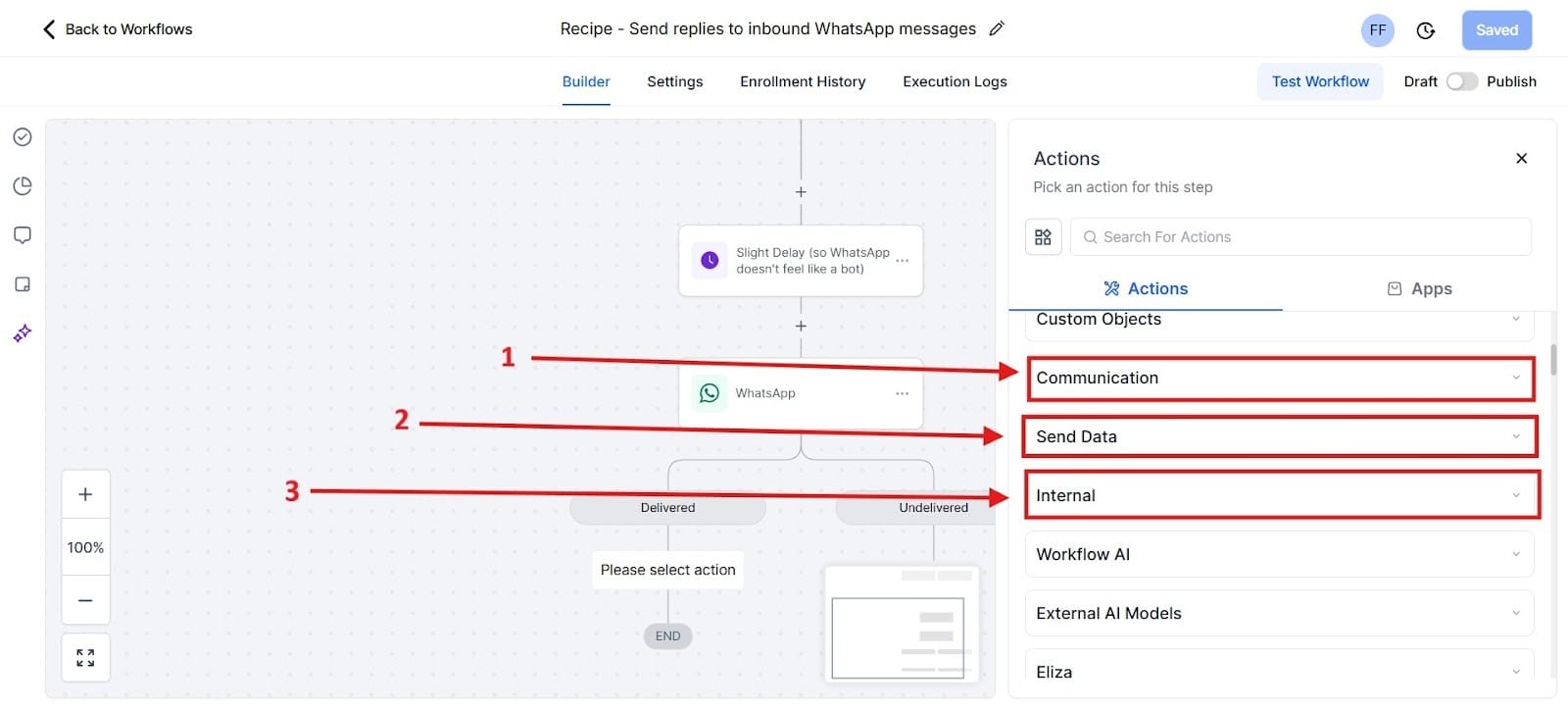Select the comments bubble icon in left sidebar
This screenshot has width=1568, height=709.
pos(22,234)
